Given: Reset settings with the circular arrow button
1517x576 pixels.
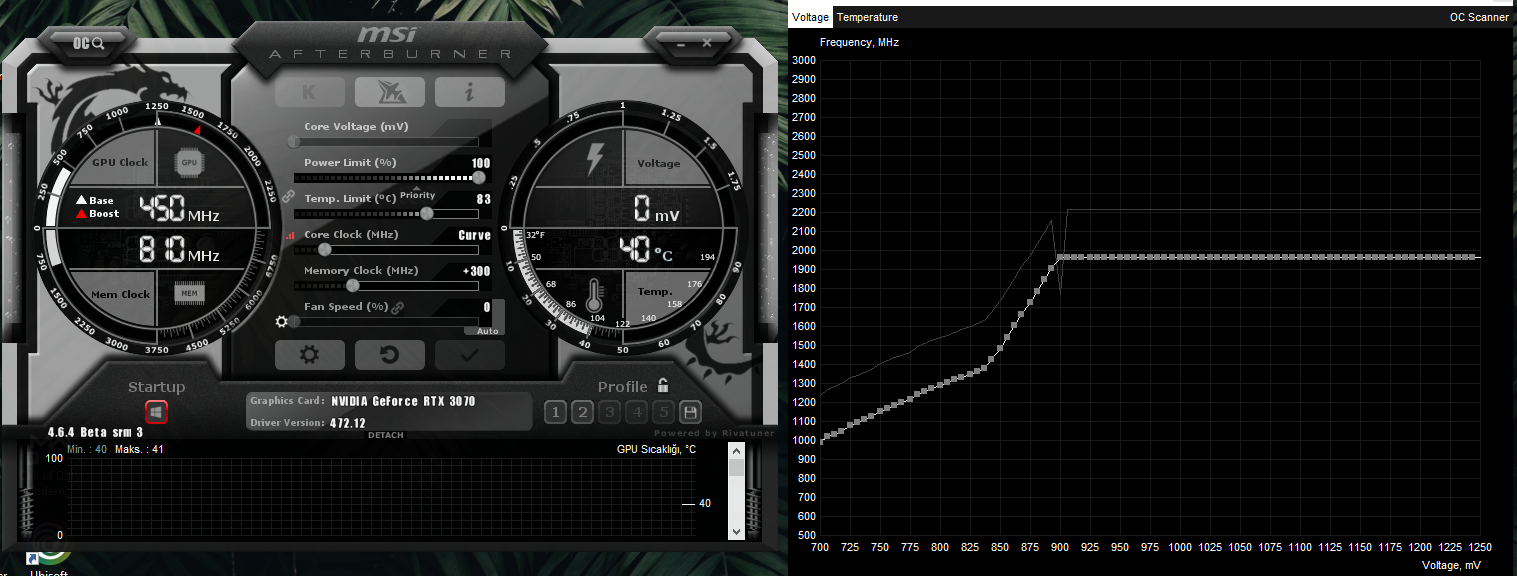Looking at the screenshot, I should pyautogui.click(x=390, y=355).
